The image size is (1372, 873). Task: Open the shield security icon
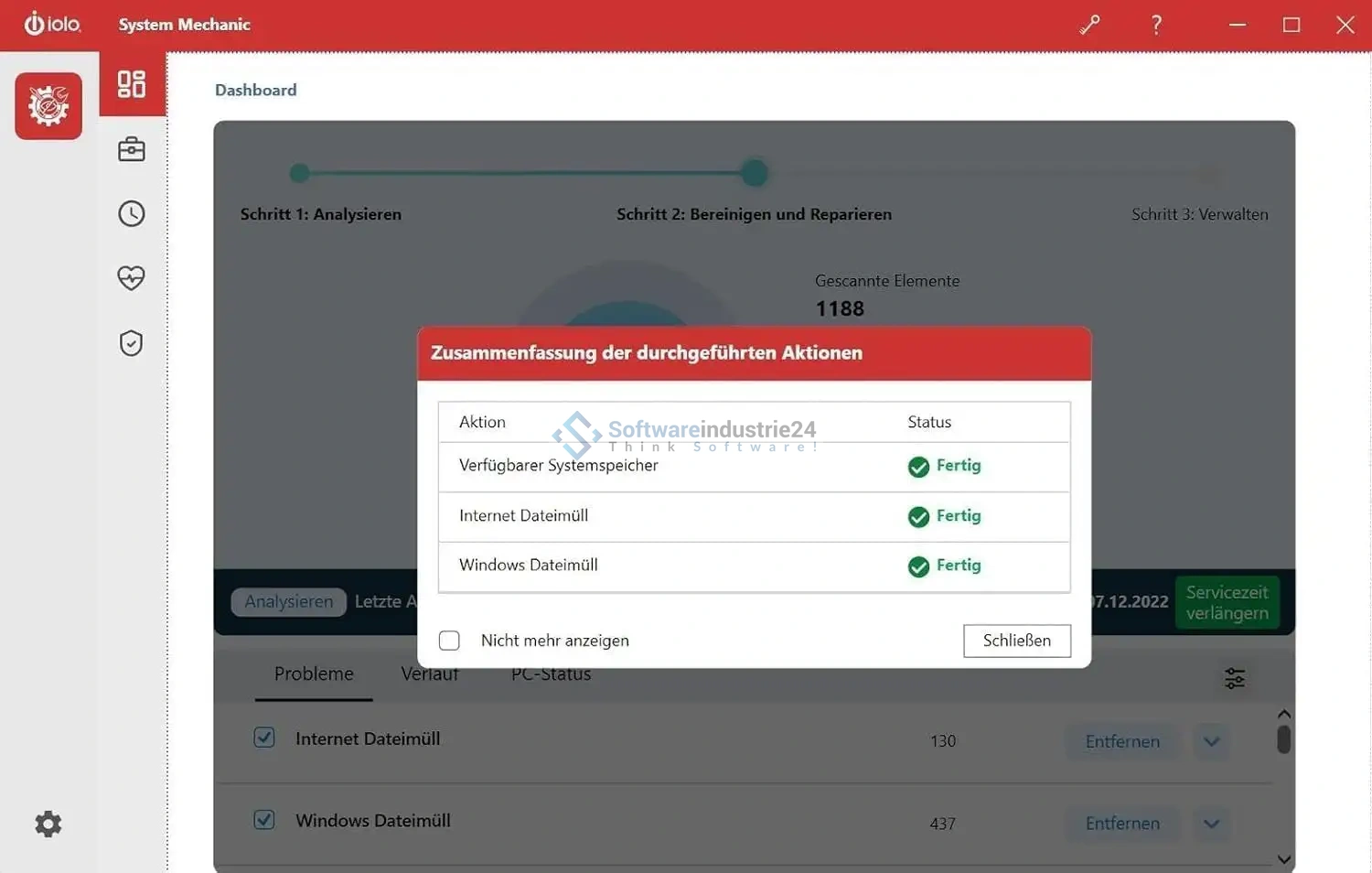pos(132,343)
